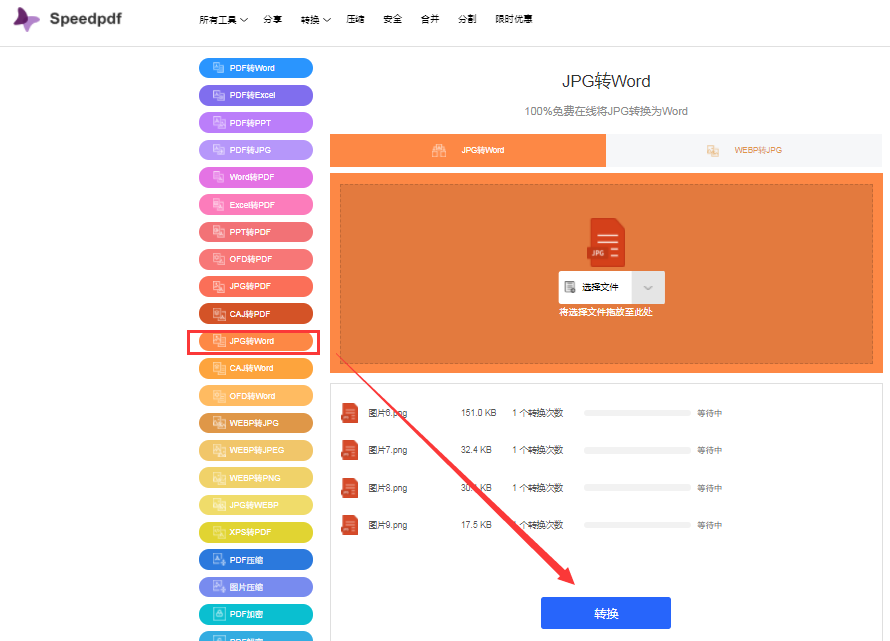Select file name 图片8.png
This screenshot has height=641, width=890.
click(388, 488)
